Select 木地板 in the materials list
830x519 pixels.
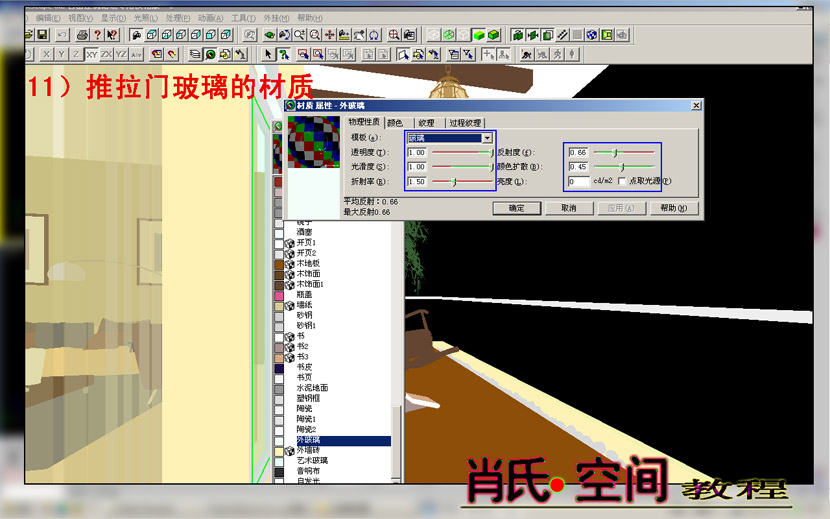coord(308,263)
